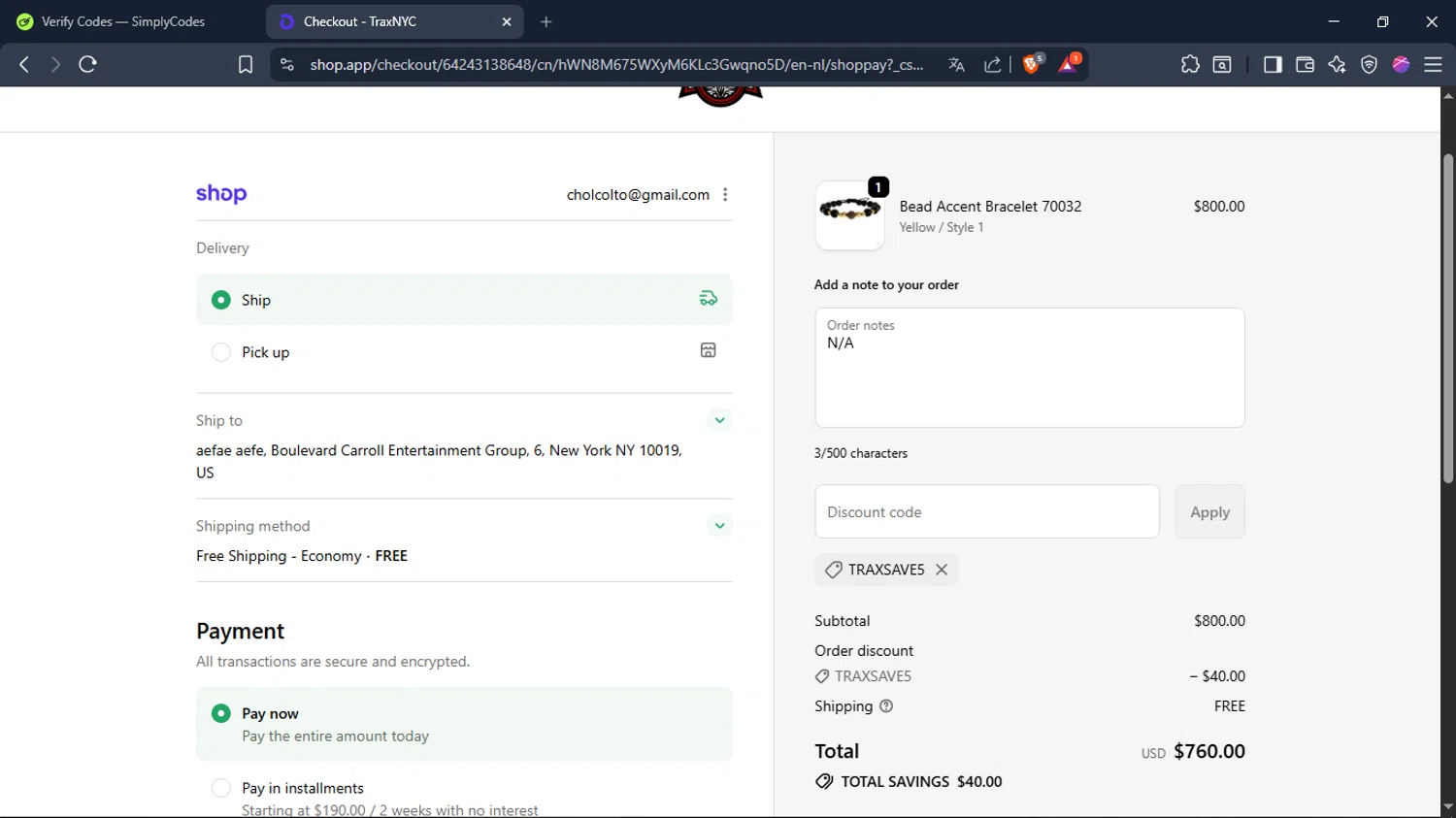The width and height of the screenshot is (1456, 818).
Task: Share this page via share icon
Action: click(x=992, y=64)
